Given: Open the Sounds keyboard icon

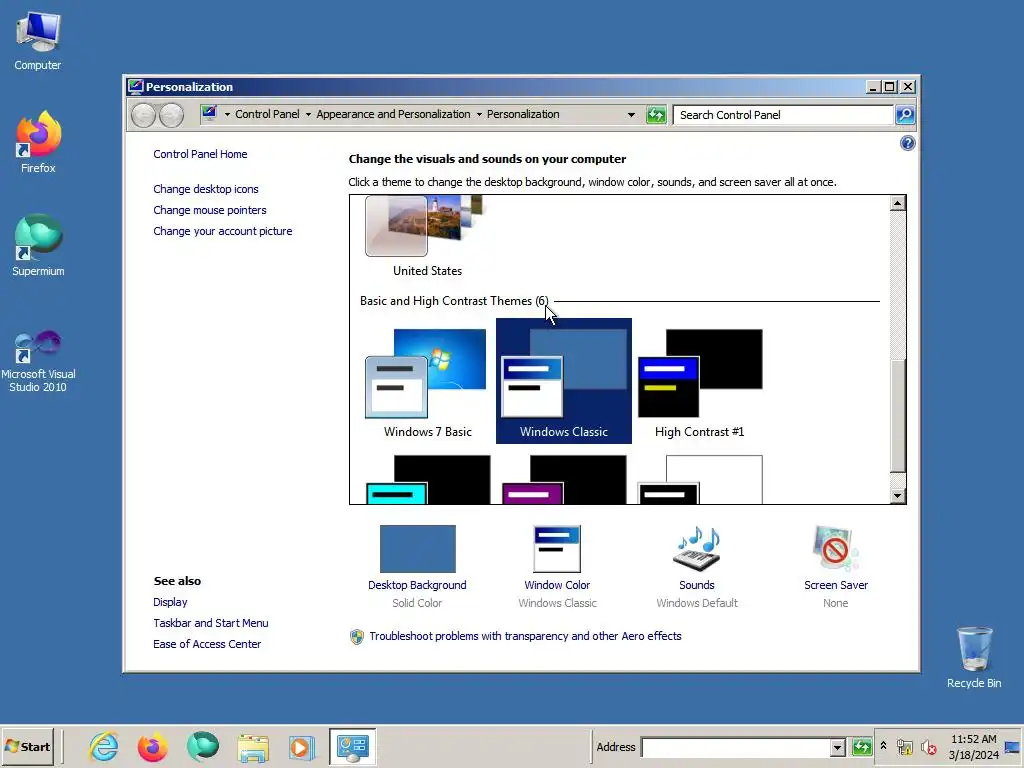Looking at the screenshot, I should 697,549.
